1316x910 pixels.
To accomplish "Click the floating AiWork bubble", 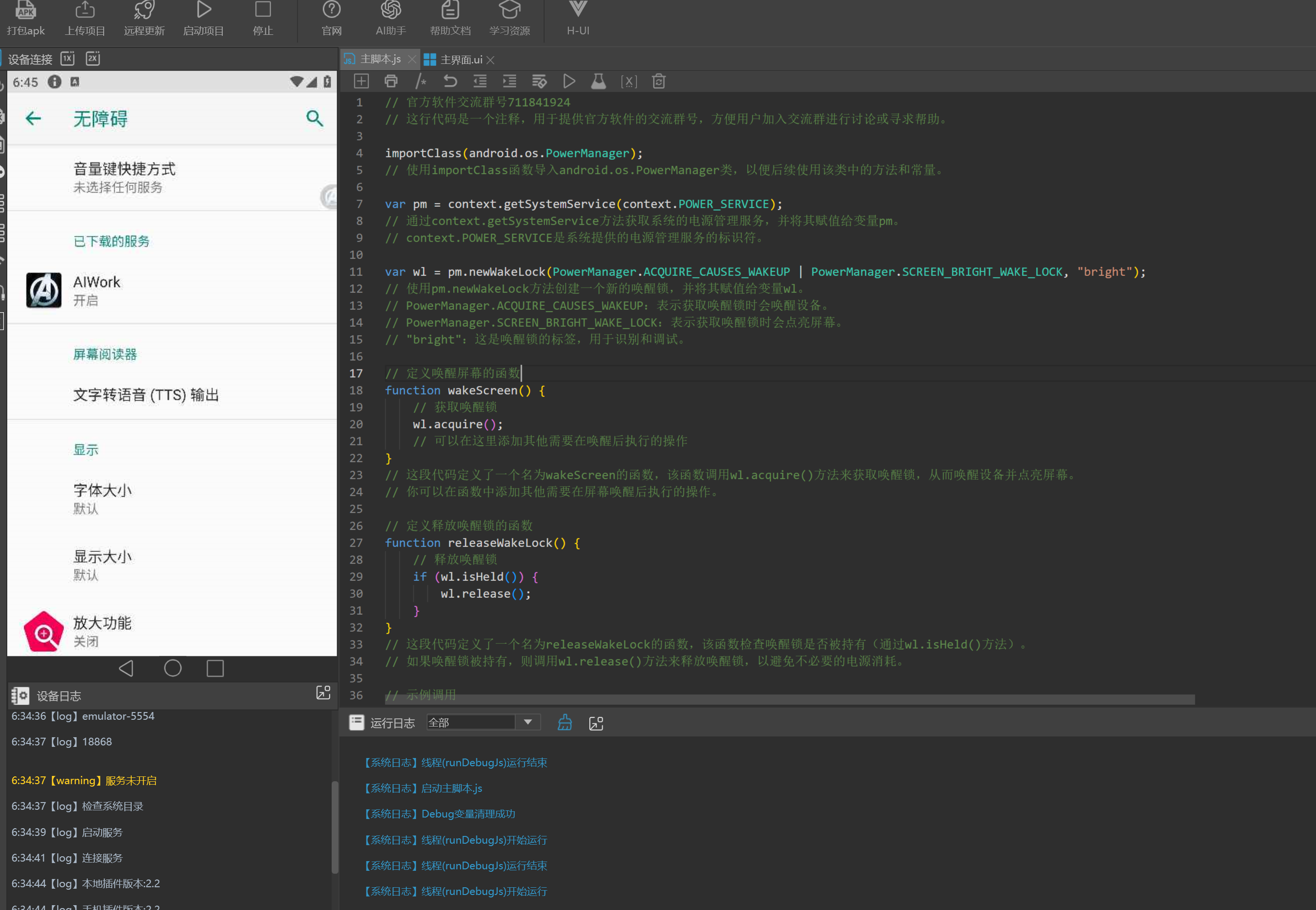I will 329,197.
